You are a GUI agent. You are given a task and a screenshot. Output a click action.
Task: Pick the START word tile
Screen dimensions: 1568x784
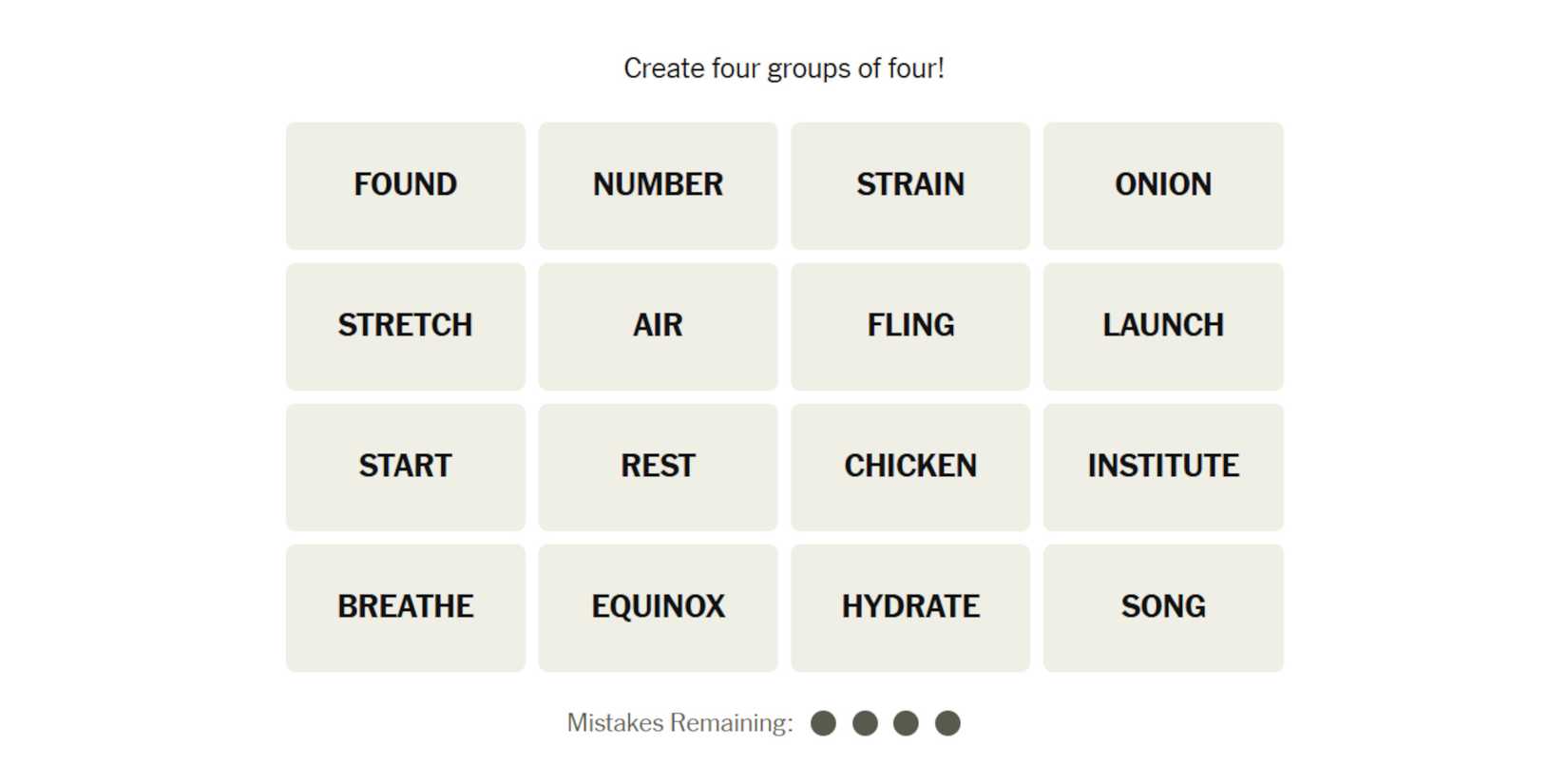coord(405,467)
